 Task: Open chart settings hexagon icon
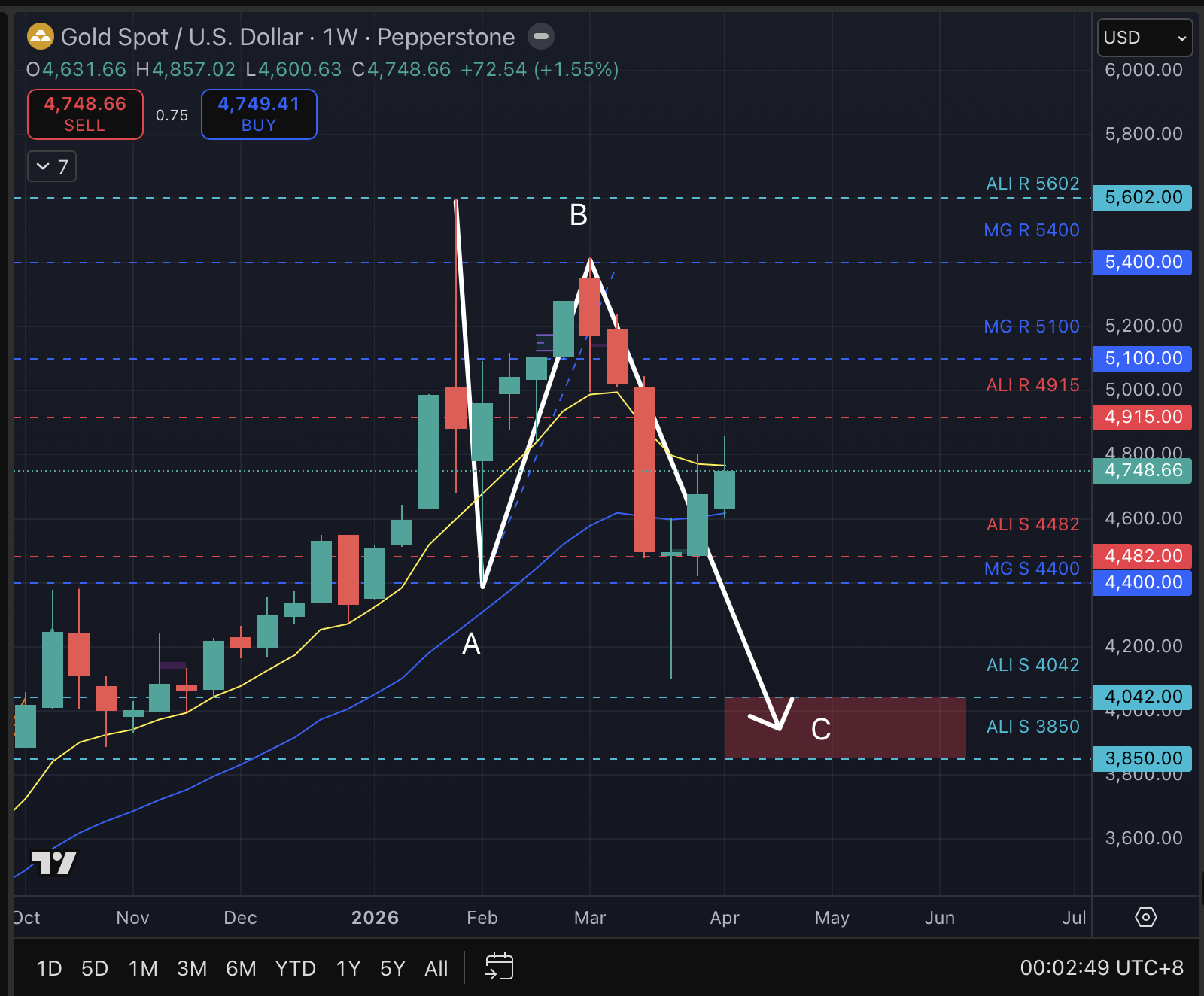pos(1145,917)
